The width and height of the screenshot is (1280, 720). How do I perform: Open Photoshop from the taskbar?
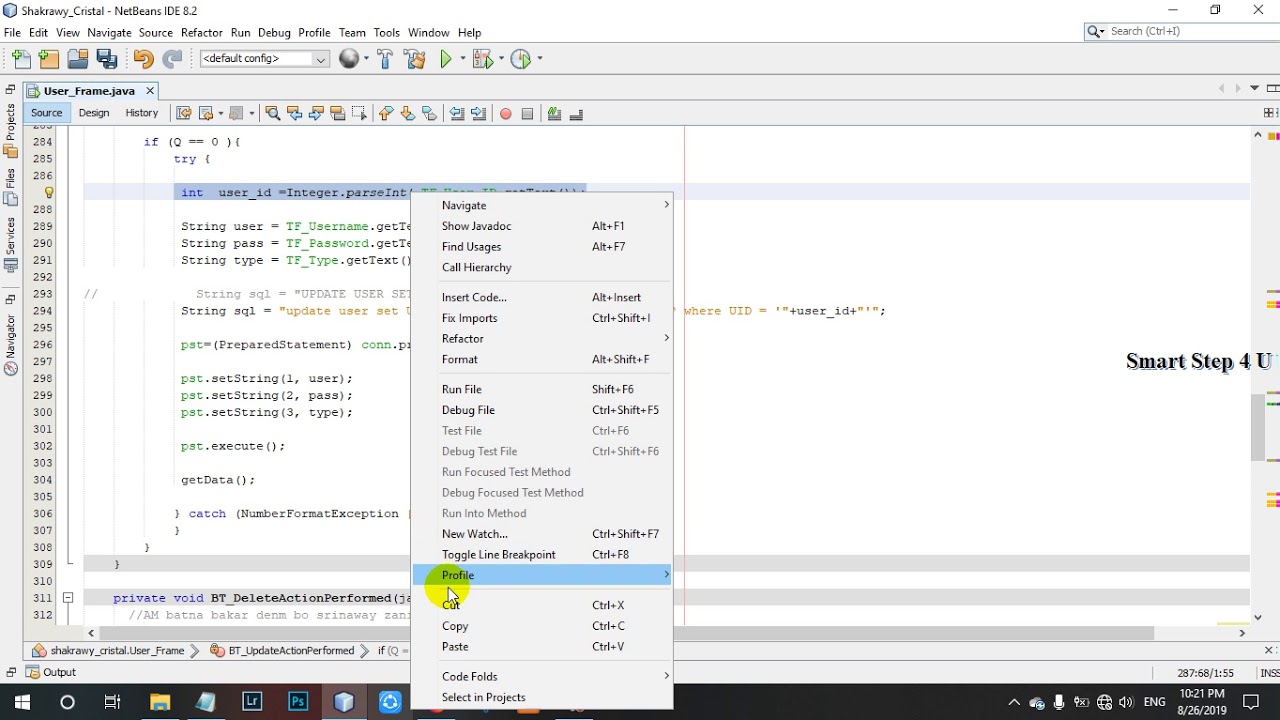(x=298, y=702)
